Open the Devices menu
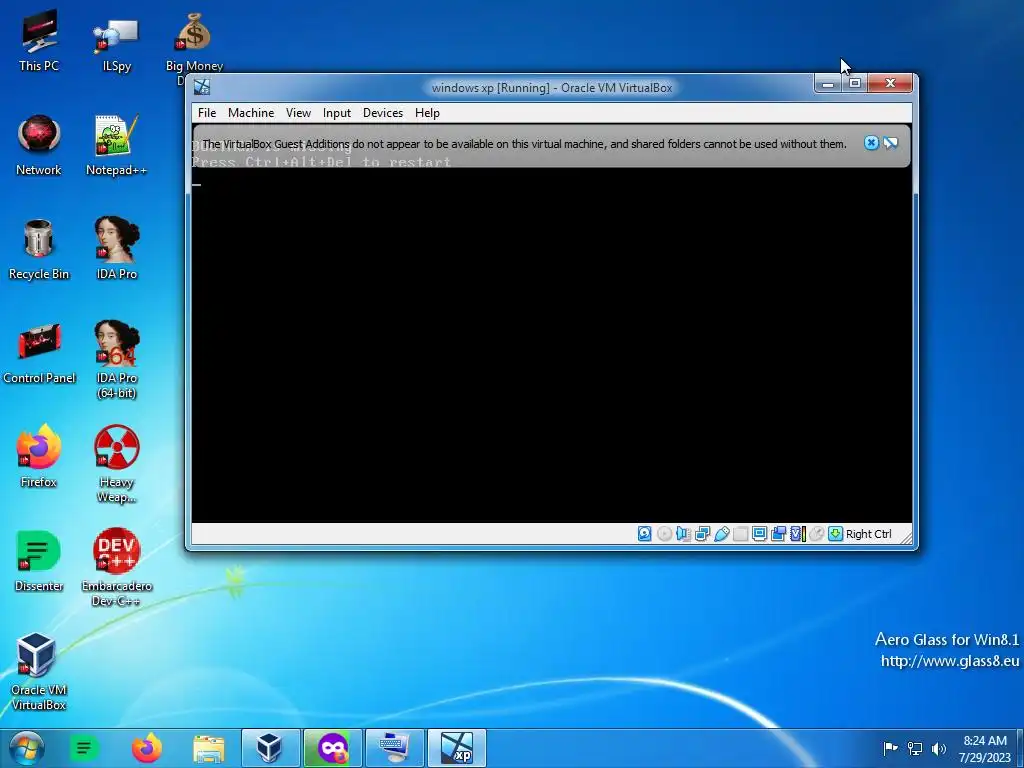1024x768 pixels. point(383,113)
